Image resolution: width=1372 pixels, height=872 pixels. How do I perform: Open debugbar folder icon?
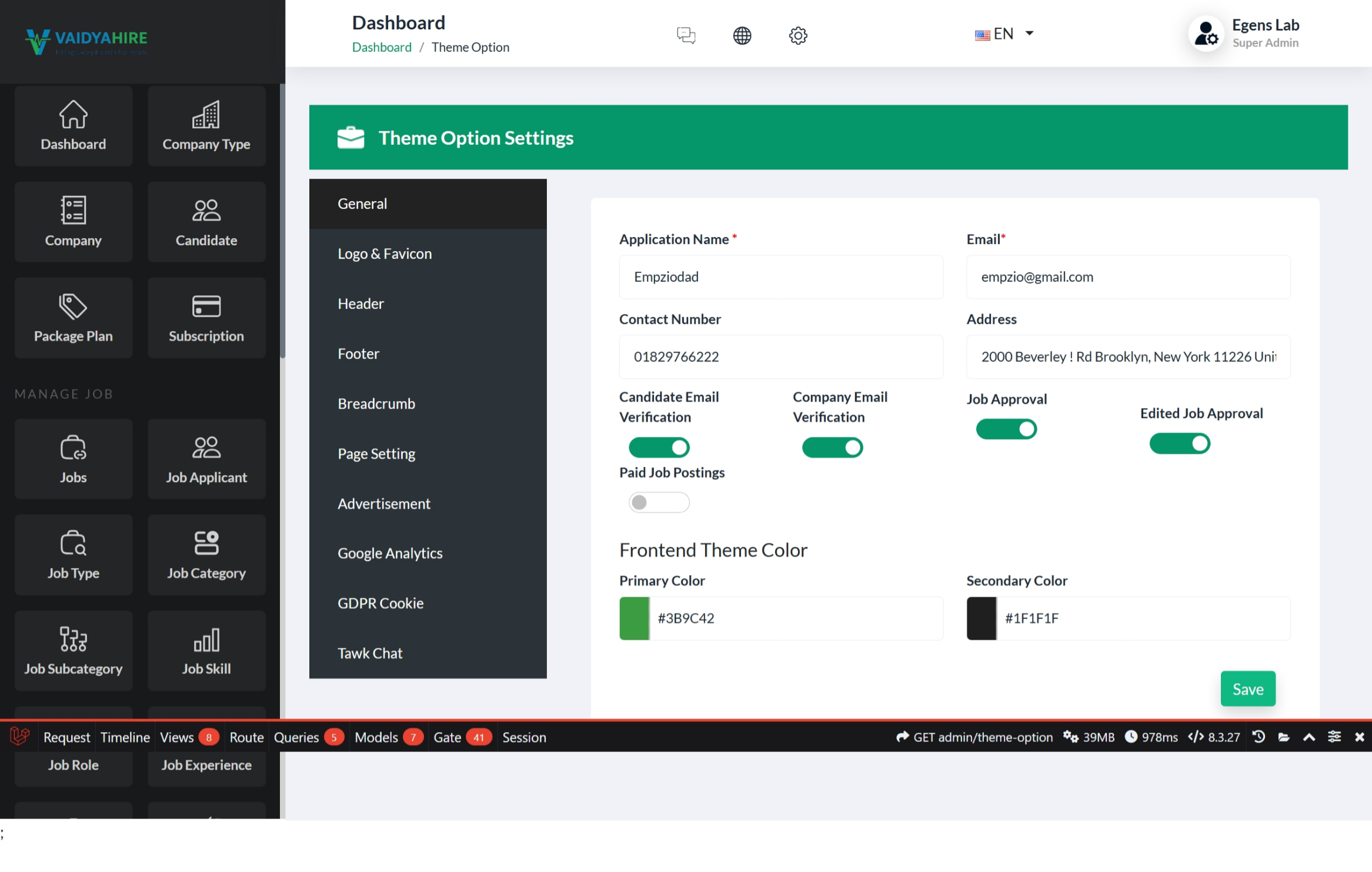(1283, 737)
